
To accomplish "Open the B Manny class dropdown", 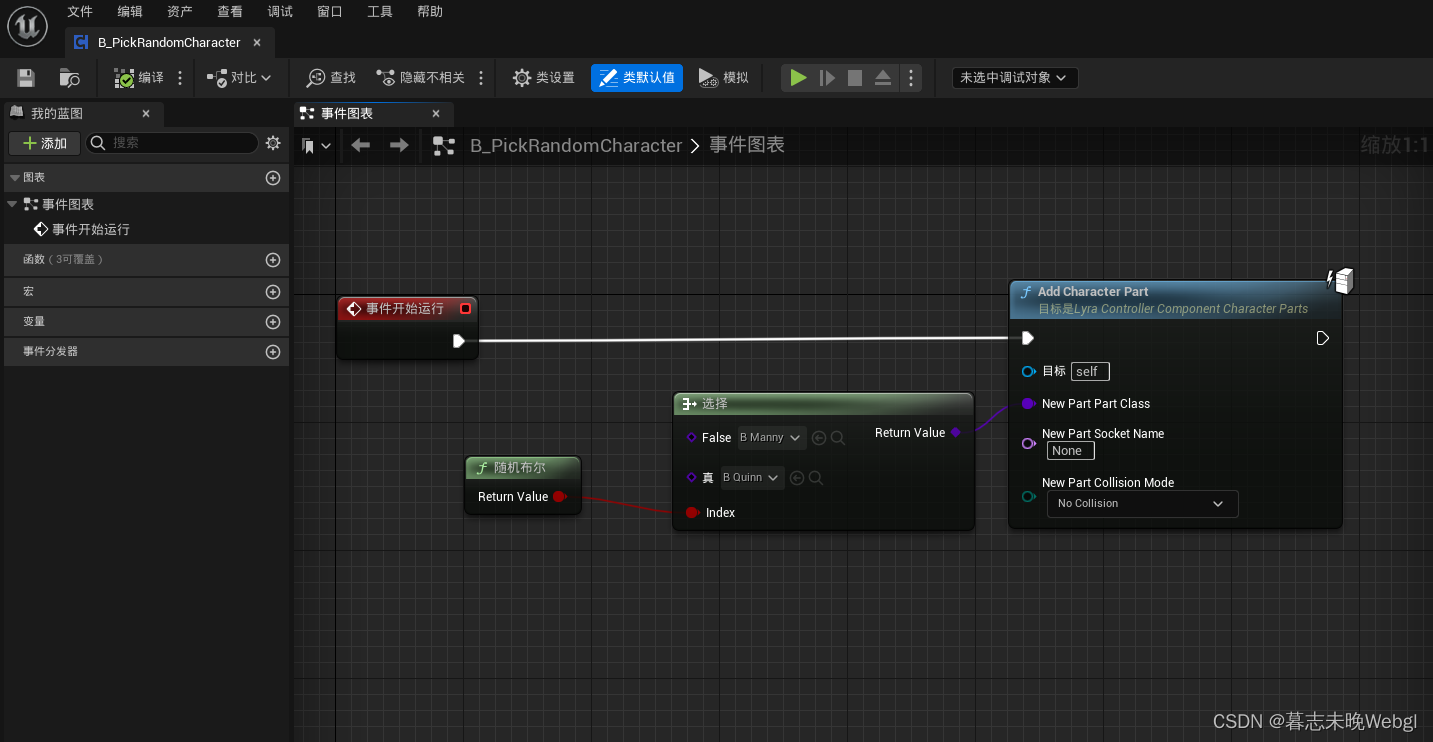I will pos(771,438).
